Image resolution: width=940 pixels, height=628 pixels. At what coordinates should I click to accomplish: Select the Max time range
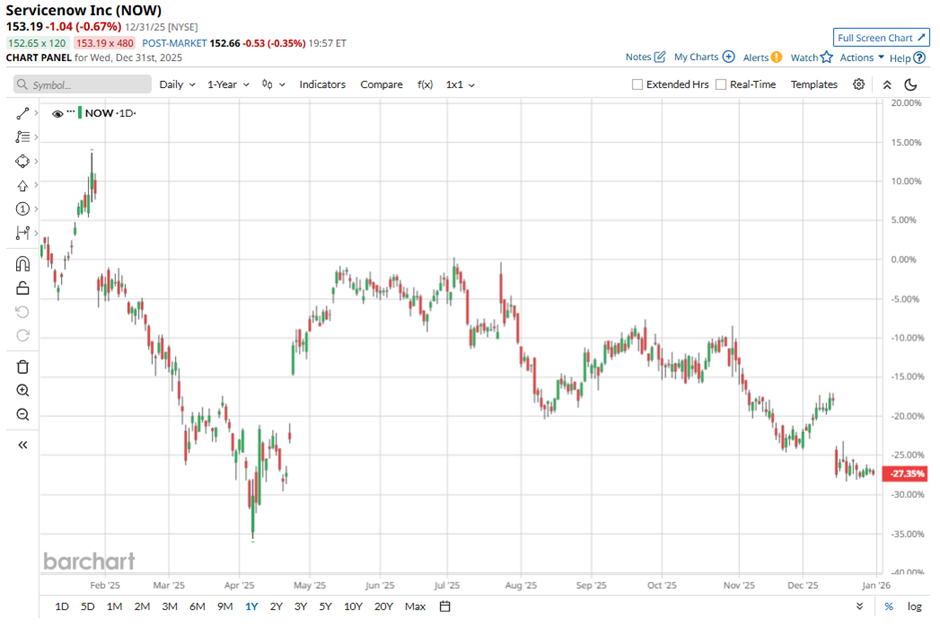415,606
